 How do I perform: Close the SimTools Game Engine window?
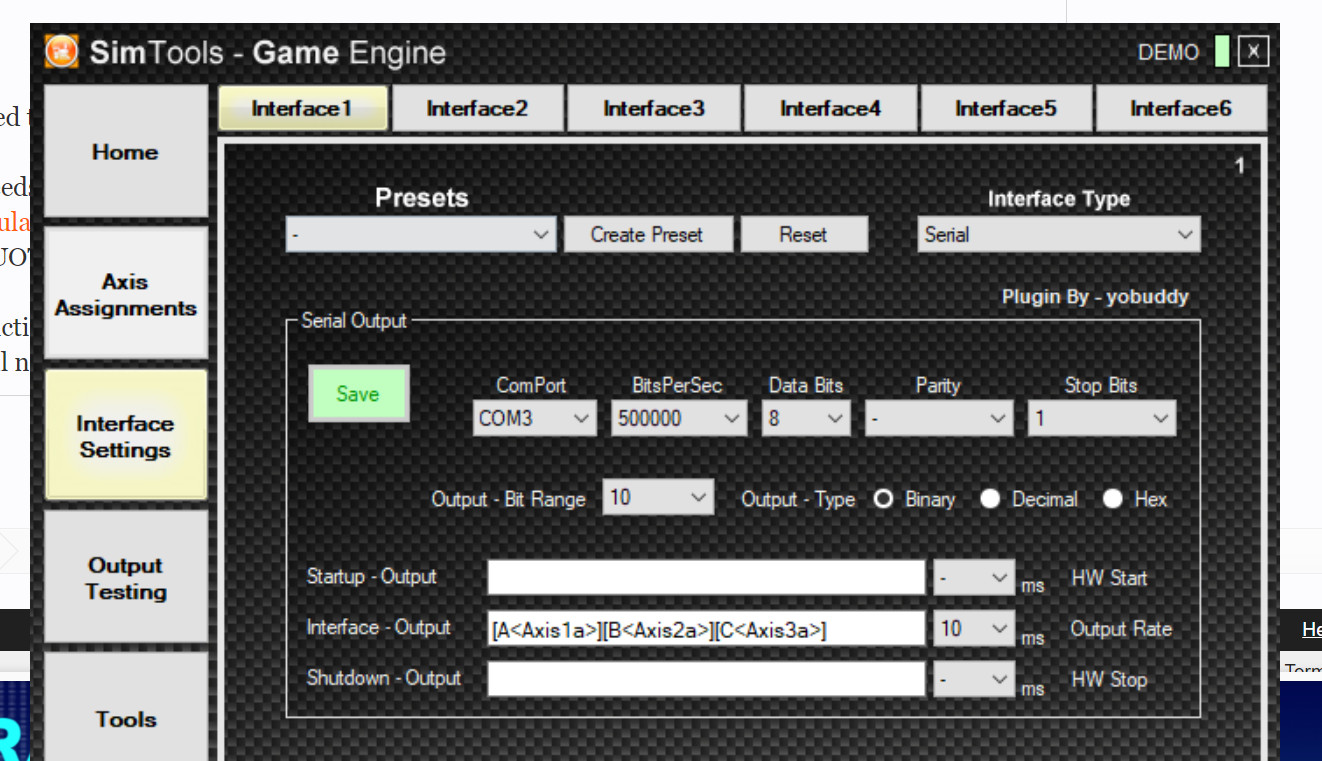(1253, 52)
